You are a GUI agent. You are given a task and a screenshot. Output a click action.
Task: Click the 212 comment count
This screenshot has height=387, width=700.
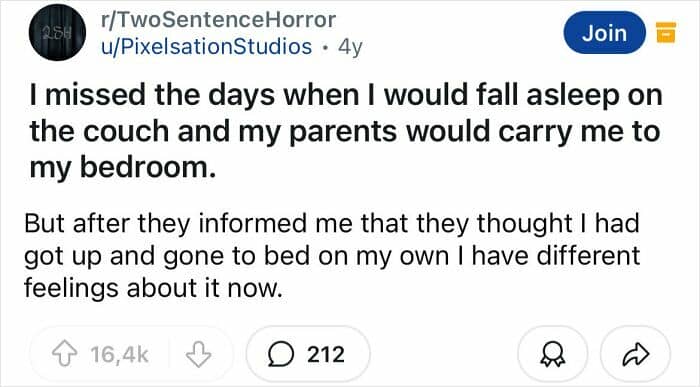[326, 354]
